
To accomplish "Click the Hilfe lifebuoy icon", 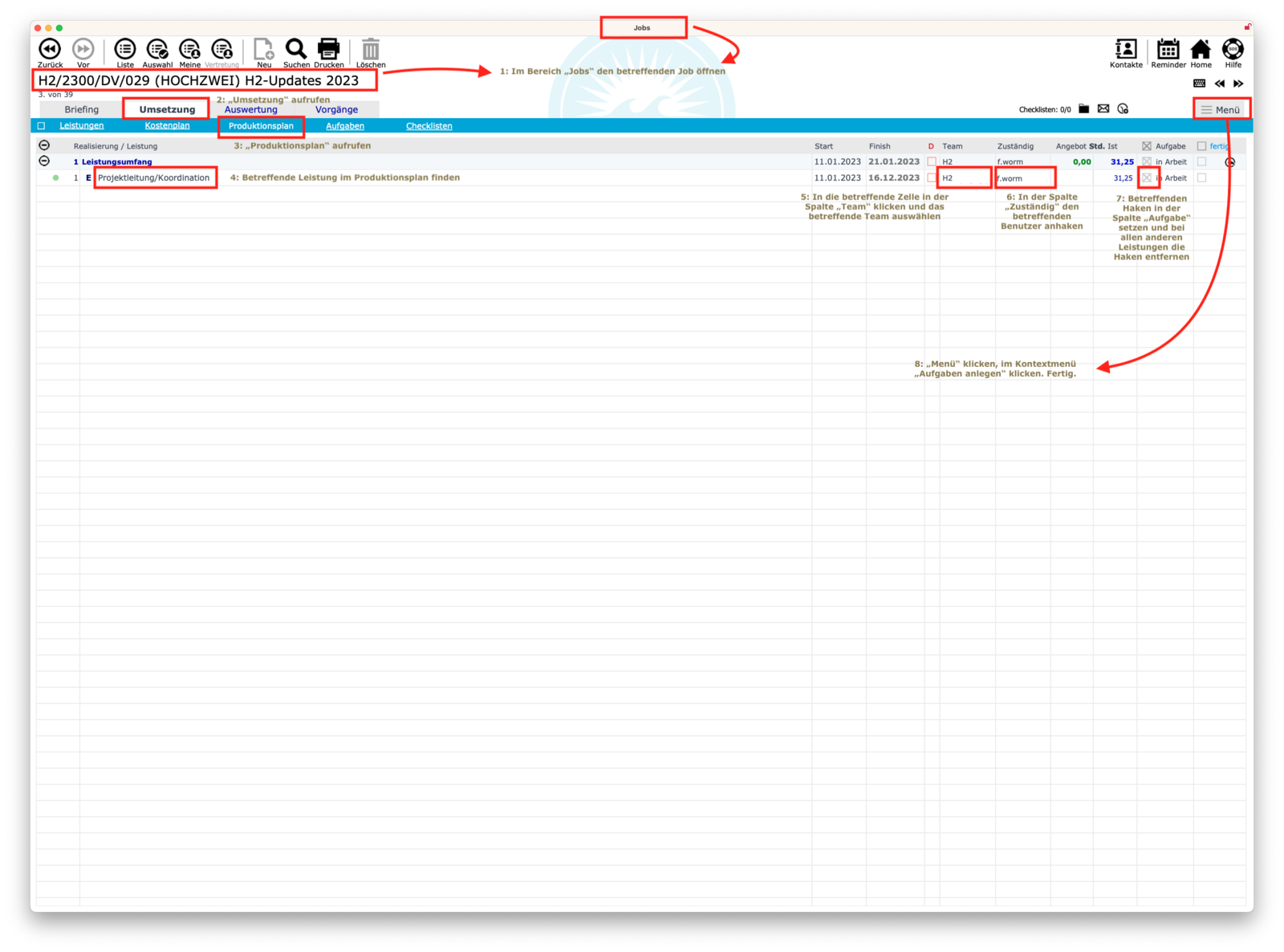I will pos(1233,50).
